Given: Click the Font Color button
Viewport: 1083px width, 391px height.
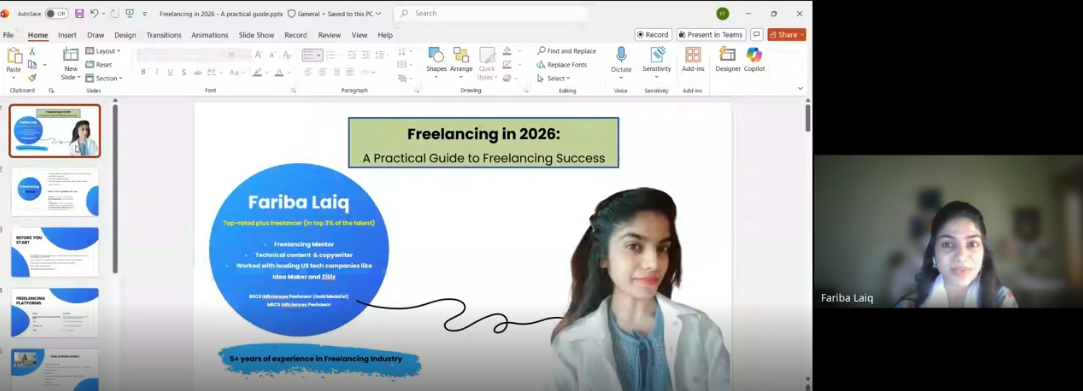Looking at the screenshot, I should pyautogui.click(x=279, y=72).
